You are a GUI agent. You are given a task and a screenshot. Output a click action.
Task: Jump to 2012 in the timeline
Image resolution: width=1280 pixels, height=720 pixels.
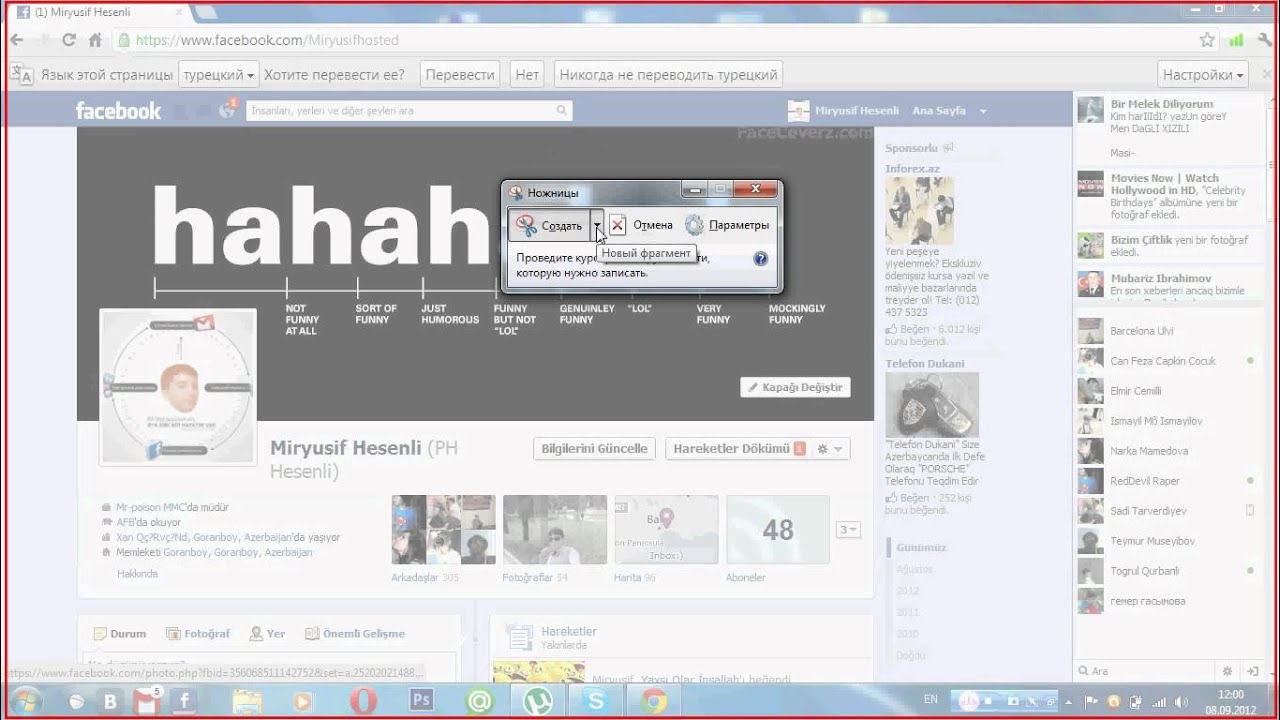tap(908, 591)
